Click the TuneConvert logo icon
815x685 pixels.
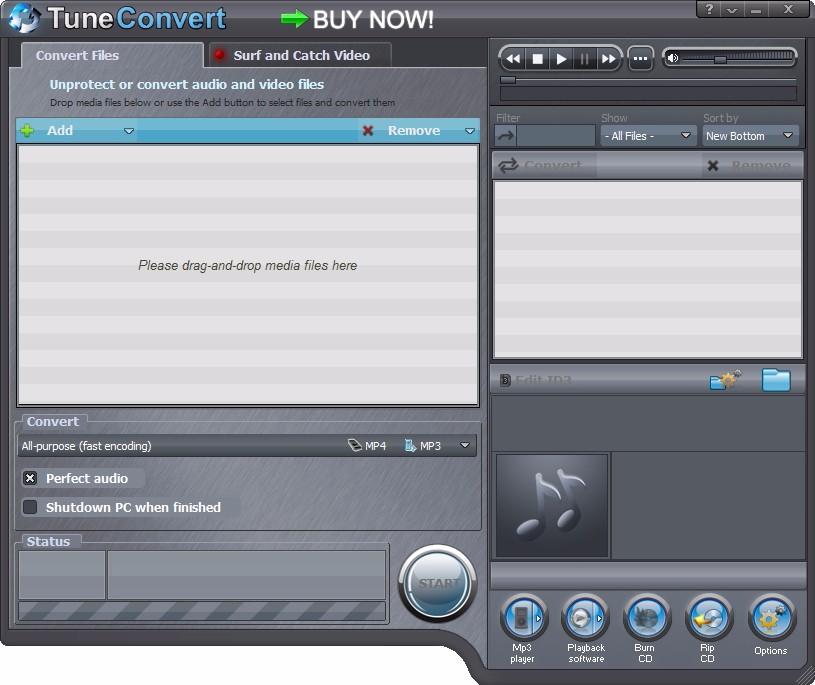click(x=24, y=18)
